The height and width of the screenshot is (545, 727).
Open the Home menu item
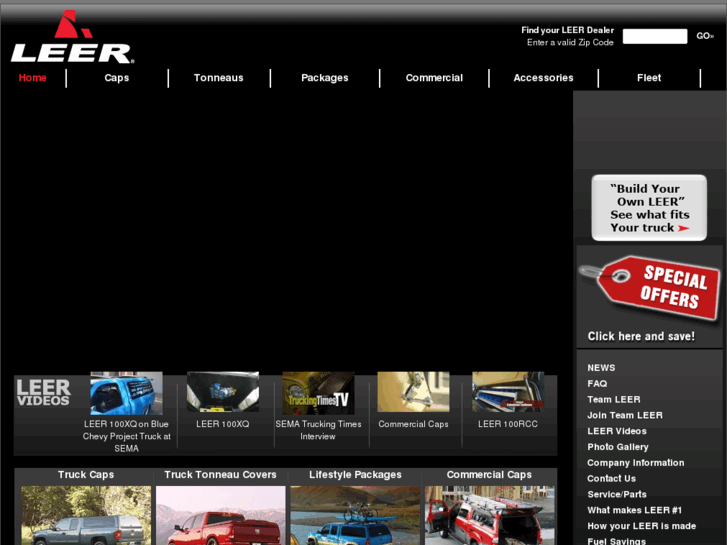tap(32, 78)
